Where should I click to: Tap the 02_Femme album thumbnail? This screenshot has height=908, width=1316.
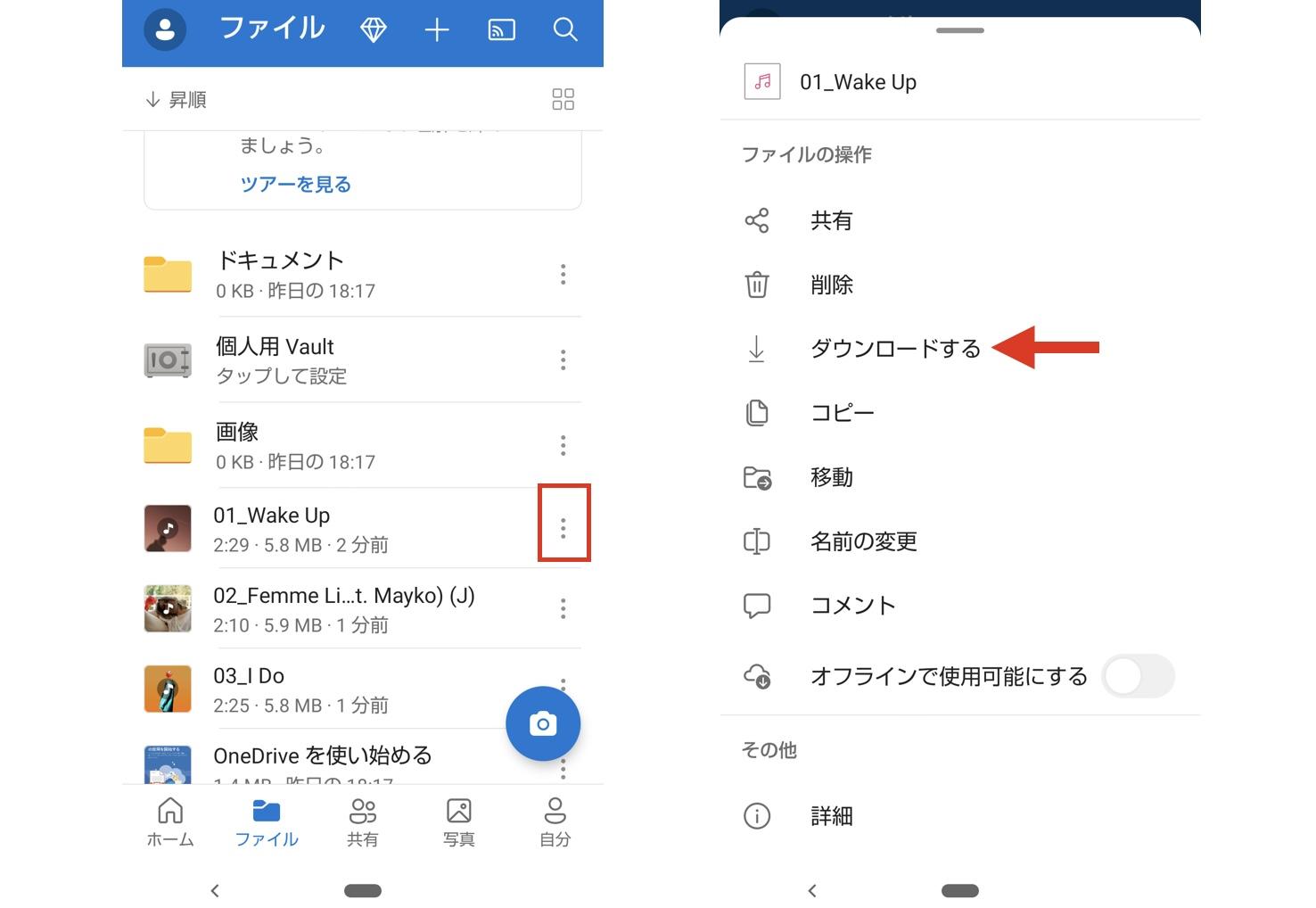pos(168,608)
